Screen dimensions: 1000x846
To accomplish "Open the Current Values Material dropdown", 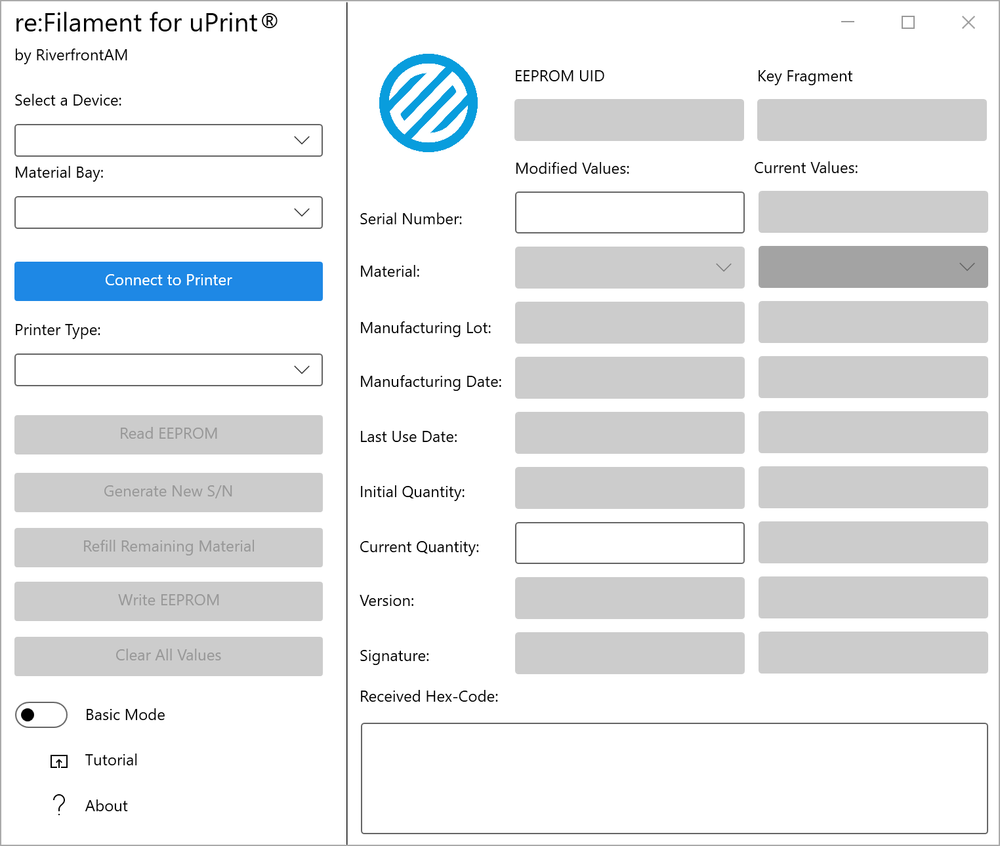I will pyautogui.click(x=873, y=266).
